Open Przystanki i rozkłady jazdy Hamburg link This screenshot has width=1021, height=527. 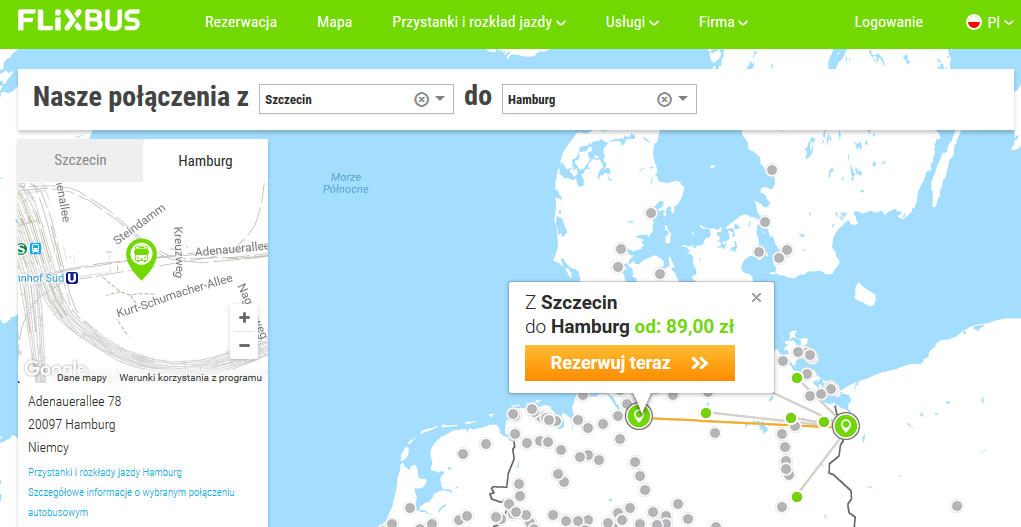click(x=105, y=472)
